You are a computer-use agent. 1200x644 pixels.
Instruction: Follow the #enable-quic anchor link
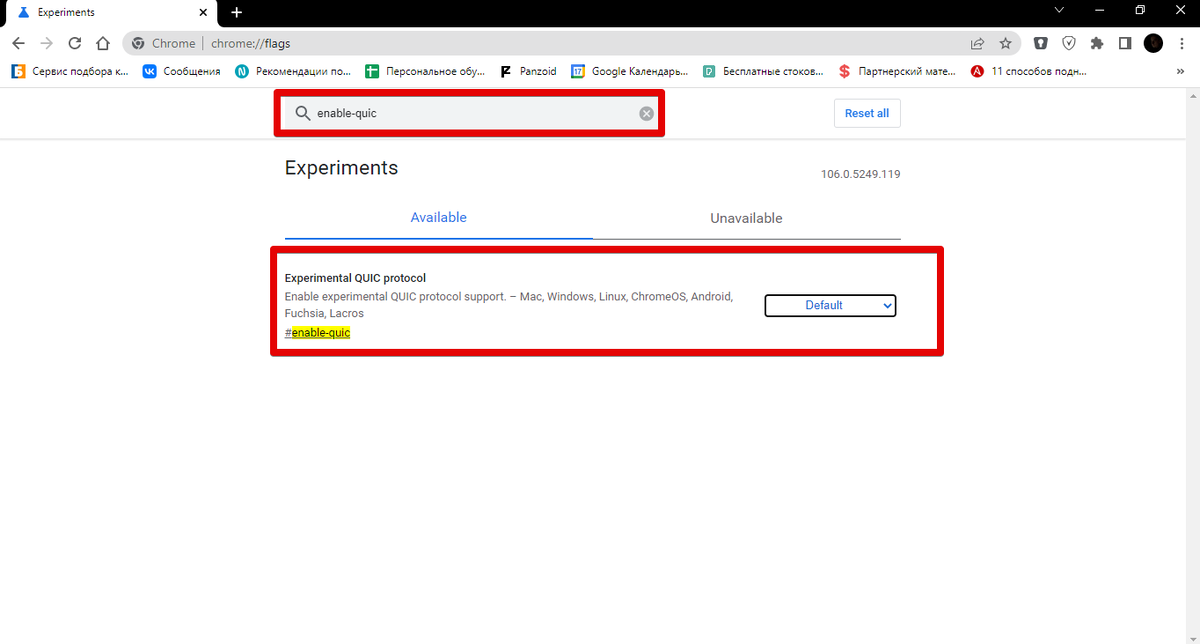click(x=317, y=333)
